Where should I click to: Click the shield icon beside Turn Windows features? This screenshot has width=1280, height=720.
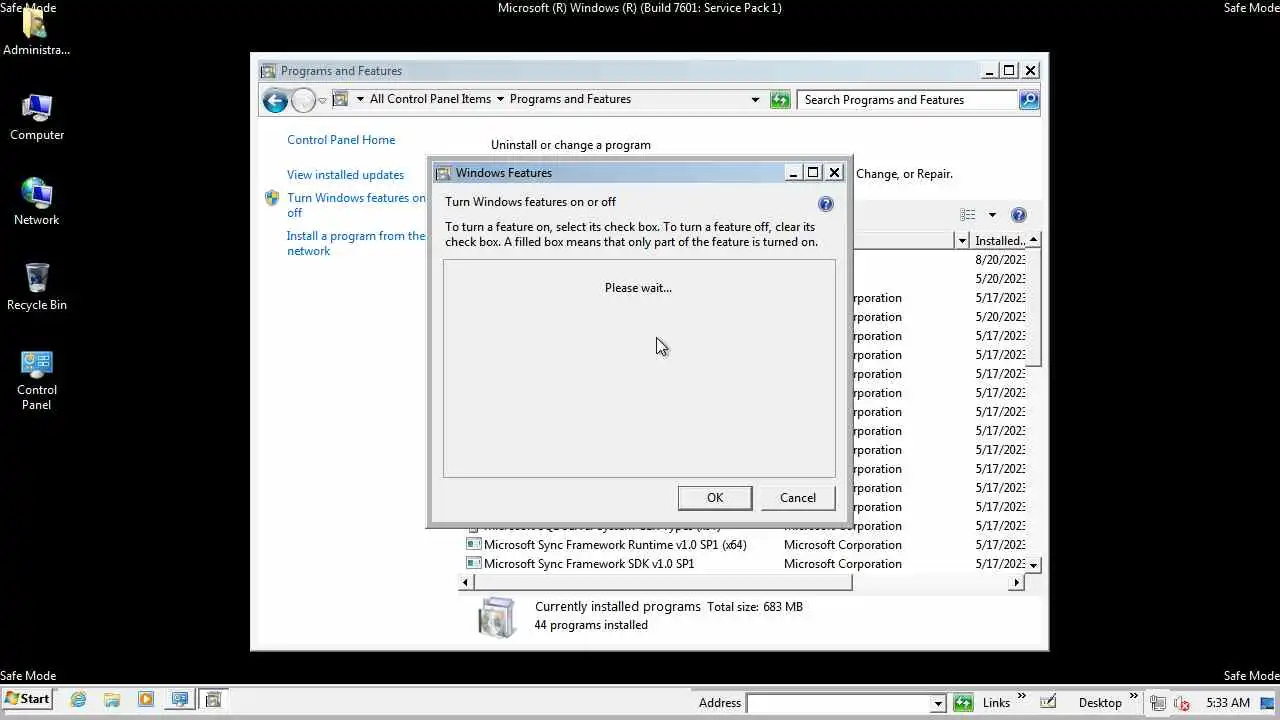(x=272, y=198)
